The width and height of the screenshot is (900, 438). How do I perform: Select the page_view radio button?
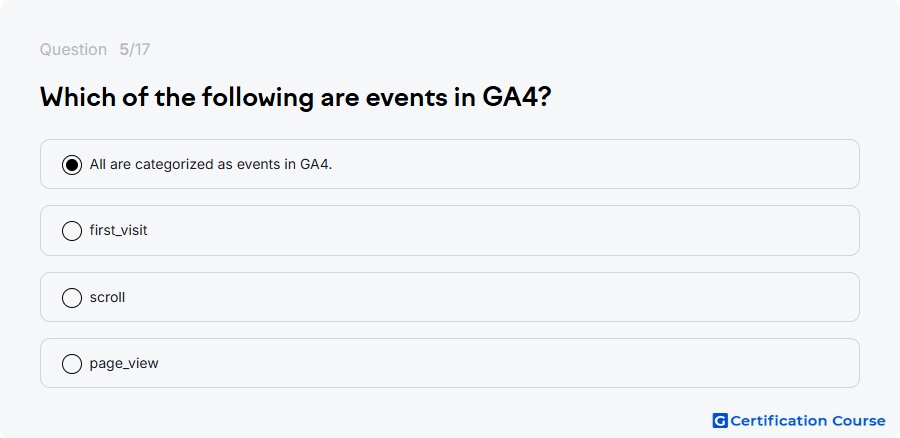coord(72,363)
